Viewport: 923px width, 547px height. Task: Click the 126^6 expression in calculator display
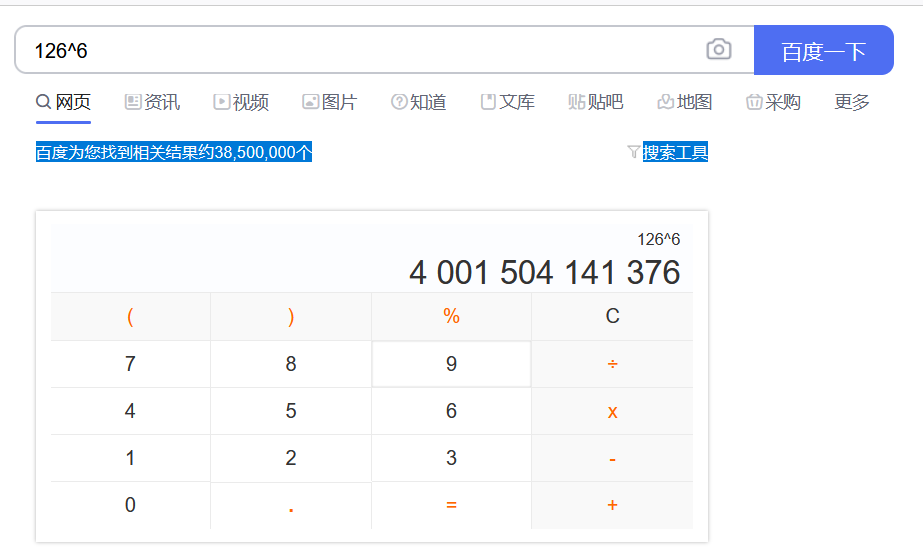click(658, 239)
